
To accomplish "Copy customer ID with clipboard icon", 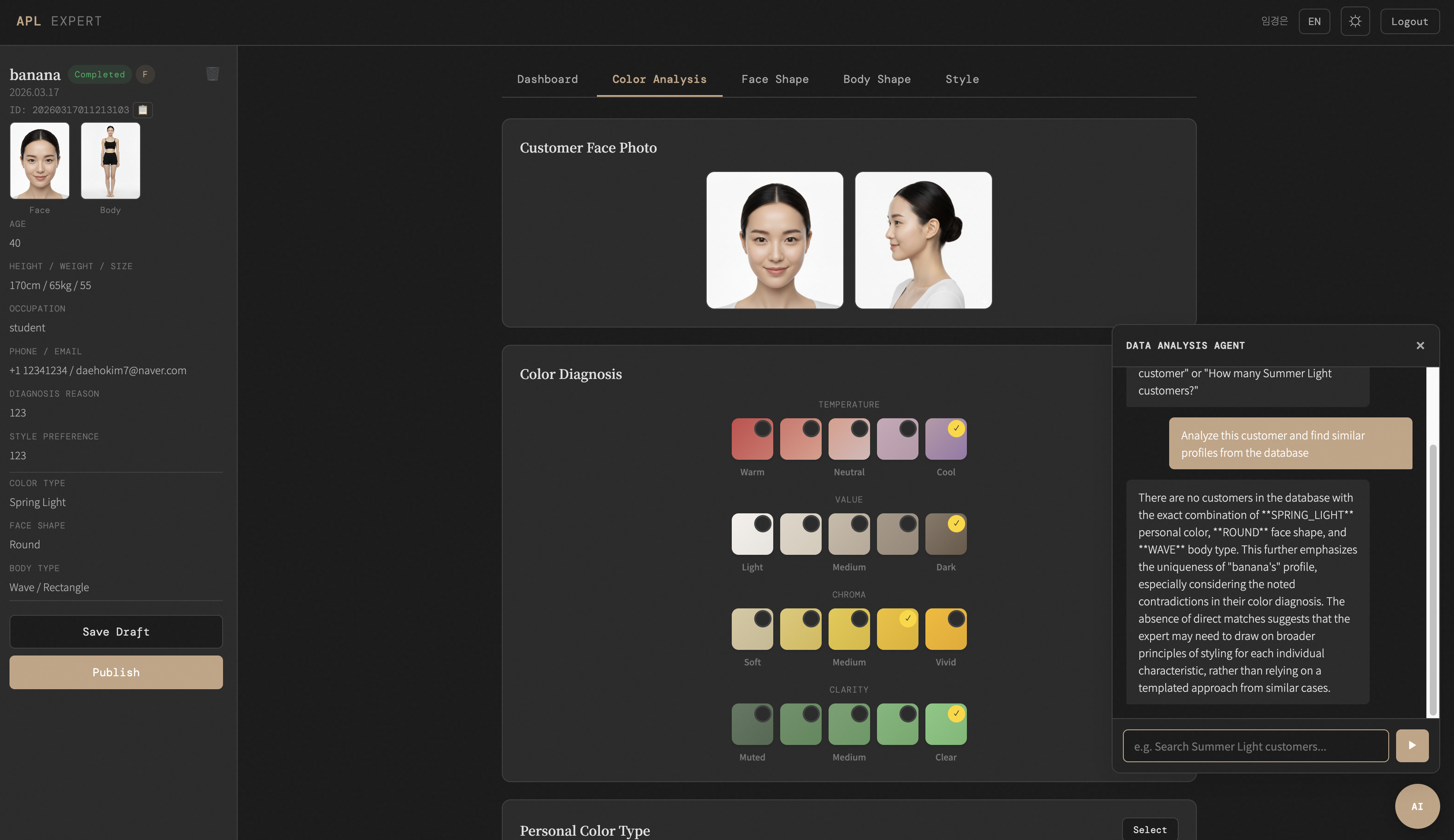I will (x=143, y=110).
